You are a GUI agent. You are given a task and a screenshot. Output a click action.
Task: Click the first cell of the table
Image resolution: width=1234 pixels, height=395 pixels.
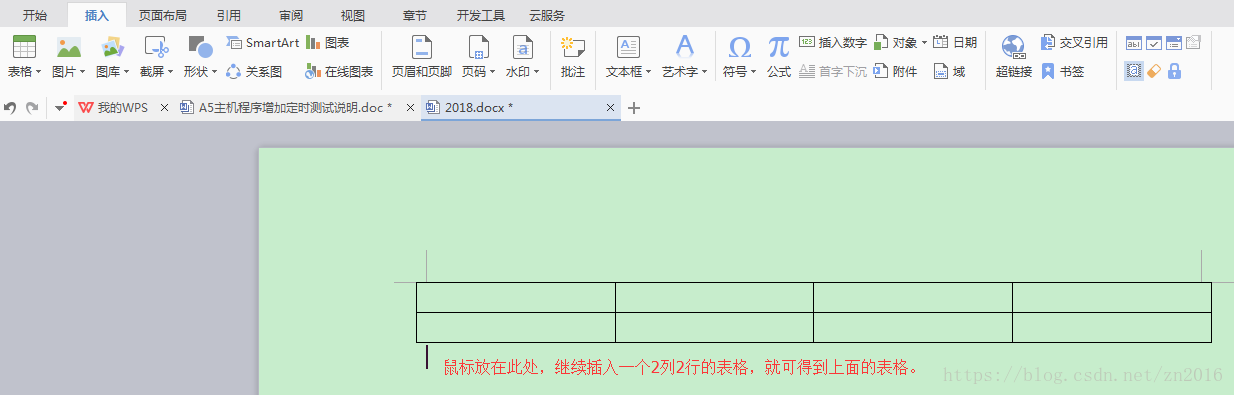point(516,298)
